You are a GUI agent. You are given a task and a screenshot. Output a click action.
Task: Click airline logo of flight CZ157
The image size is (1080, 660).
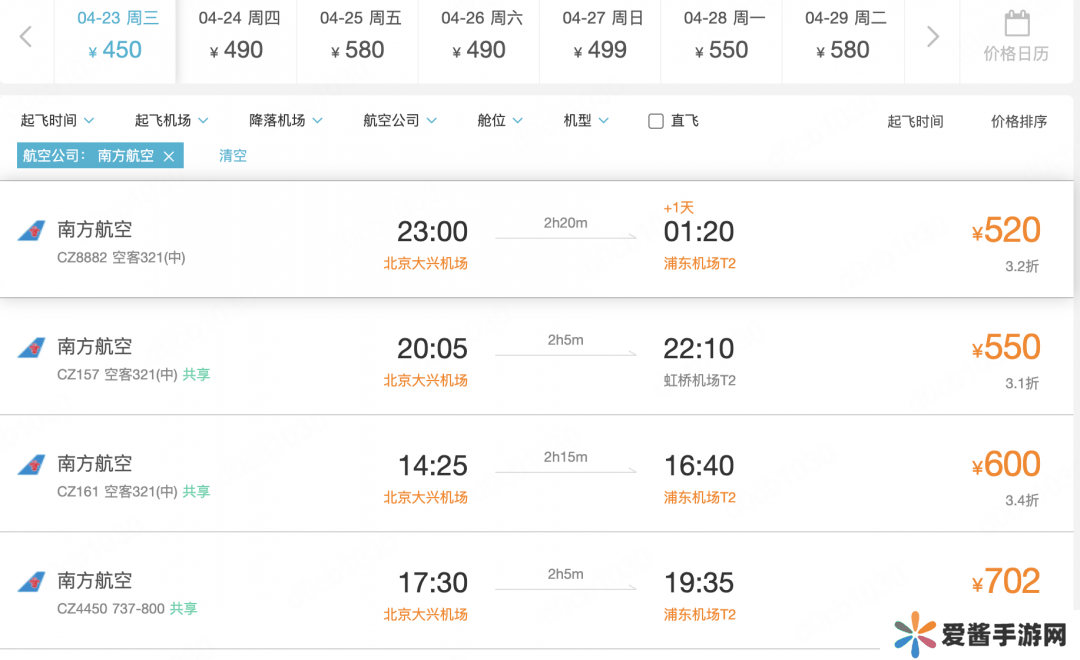click(x=31, y=348)
